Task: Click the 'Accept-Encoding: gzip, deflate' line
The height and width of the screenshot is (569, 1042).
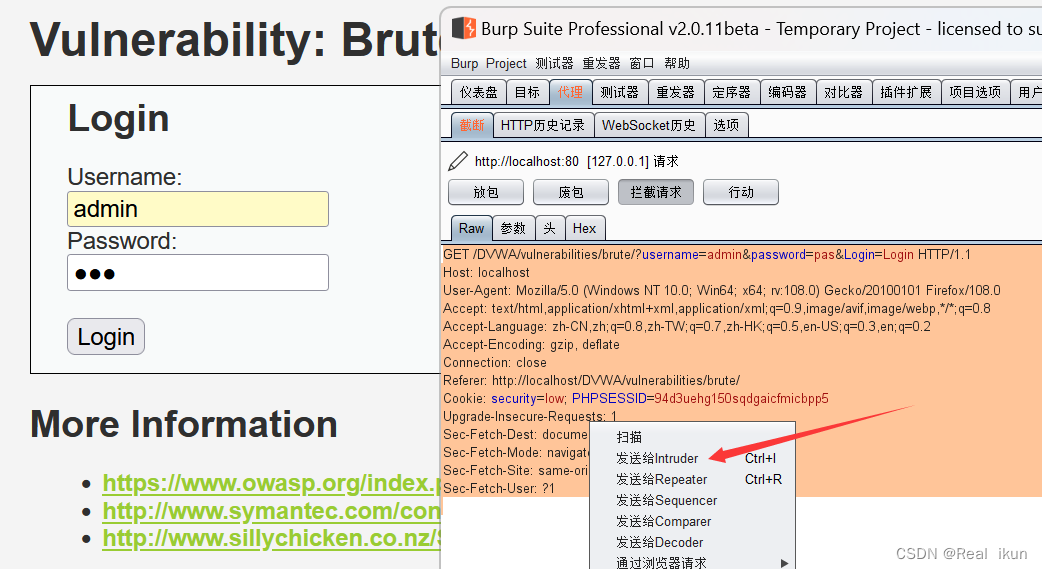Action: point(531,344)
